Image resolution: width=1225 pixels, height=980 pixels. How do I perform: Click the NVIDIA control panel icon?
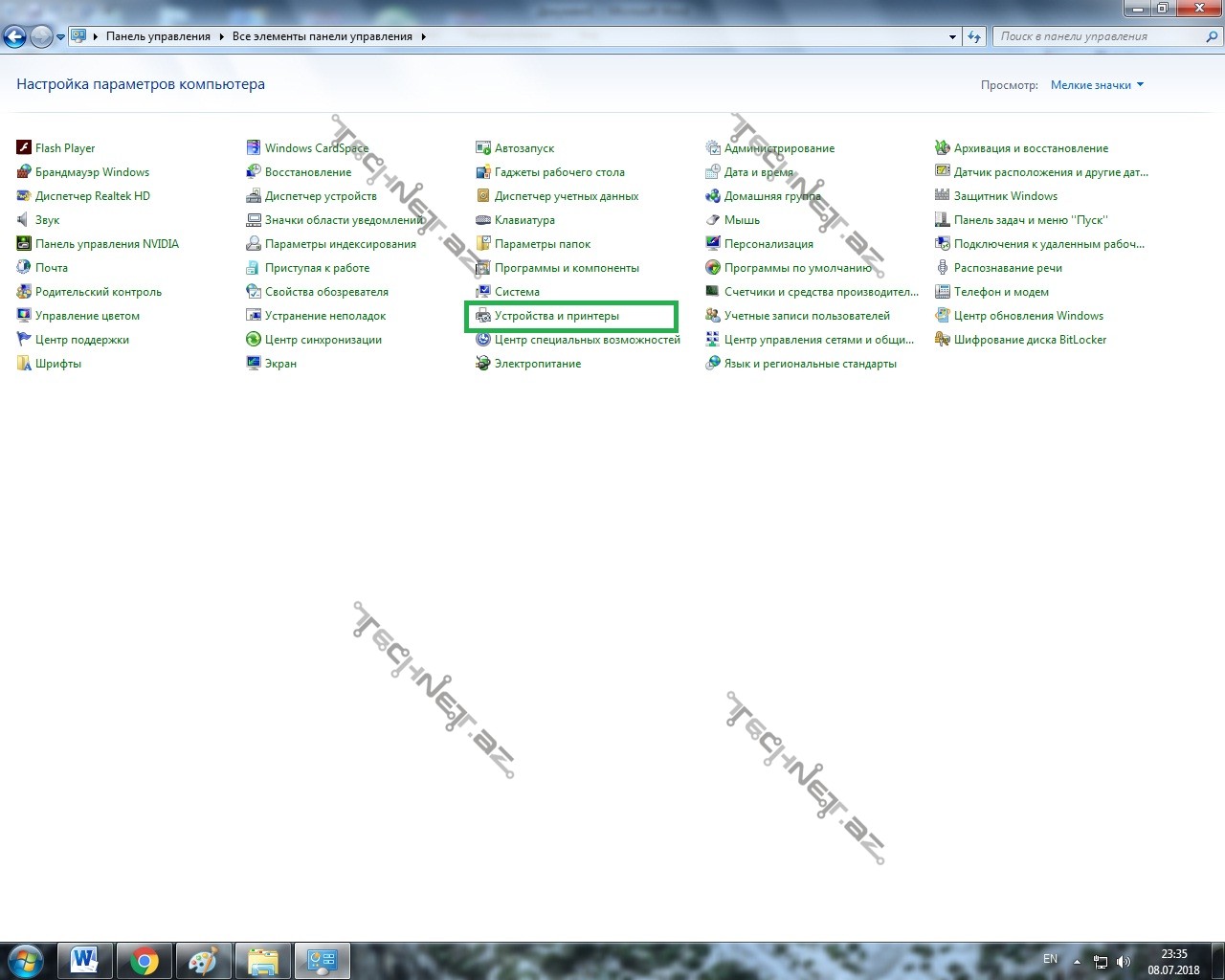pyautogui.click(x=24, y=243)
